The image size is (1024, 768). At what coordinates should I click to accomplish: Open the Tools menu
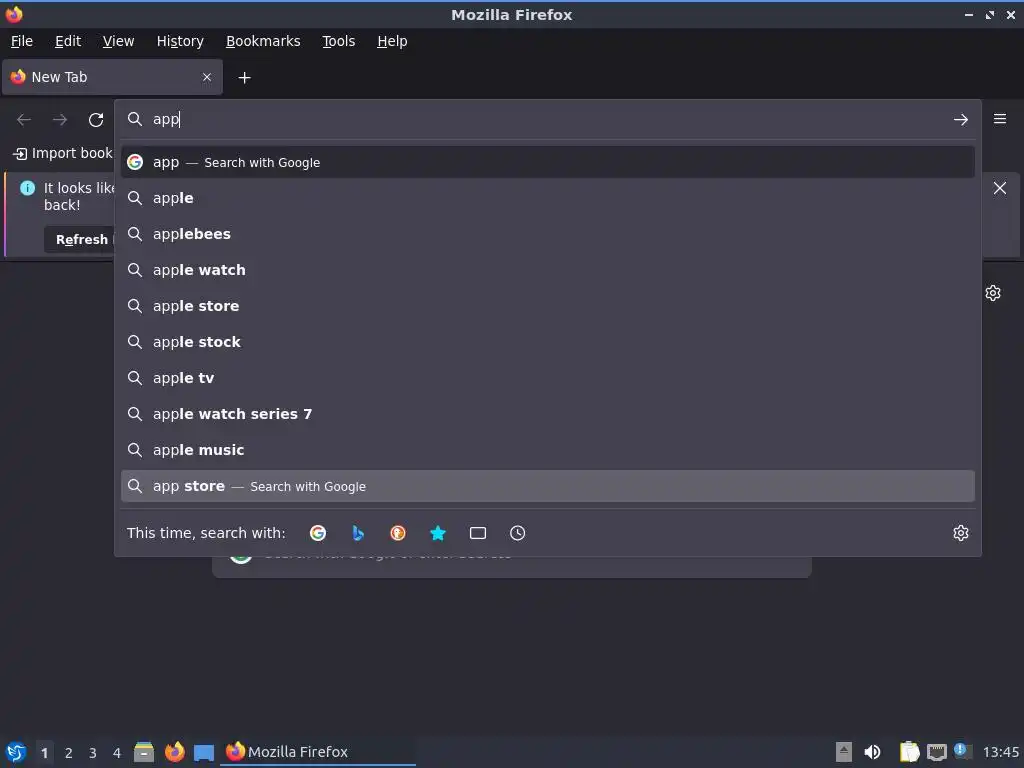click(338, 41)
